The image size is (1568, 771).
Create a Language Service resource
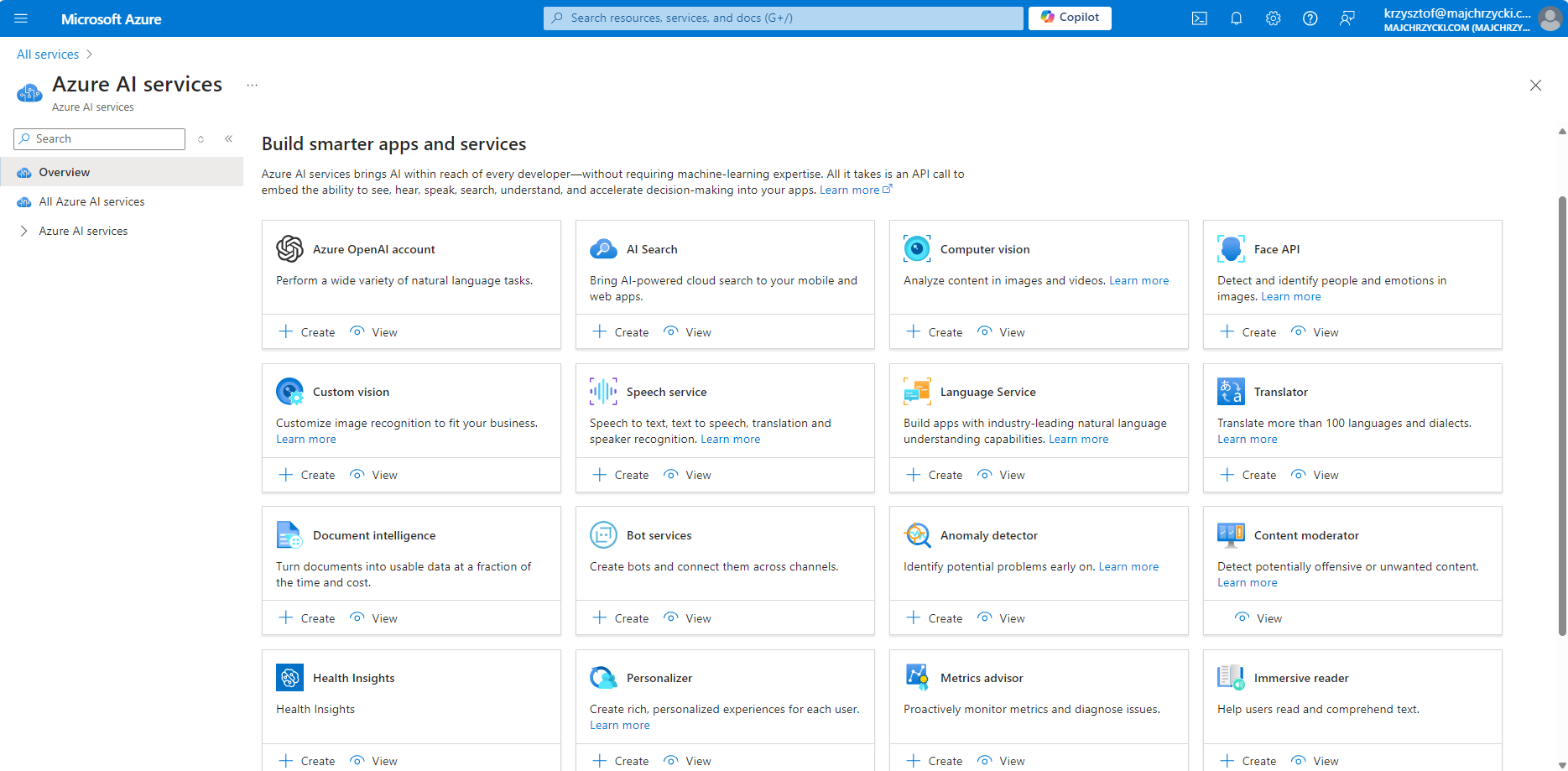[935, 475]
